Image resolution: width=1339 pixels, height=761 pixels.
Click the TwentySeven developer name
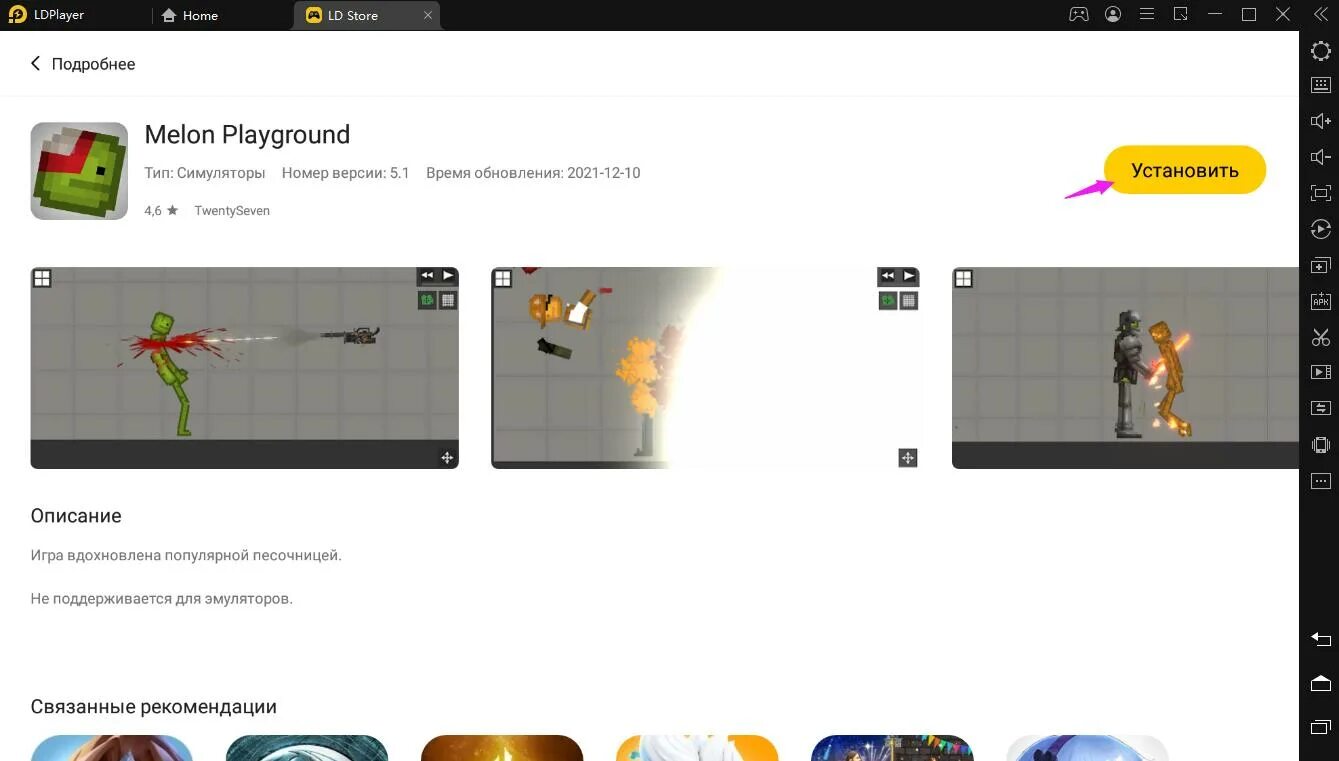click(232, 211)
